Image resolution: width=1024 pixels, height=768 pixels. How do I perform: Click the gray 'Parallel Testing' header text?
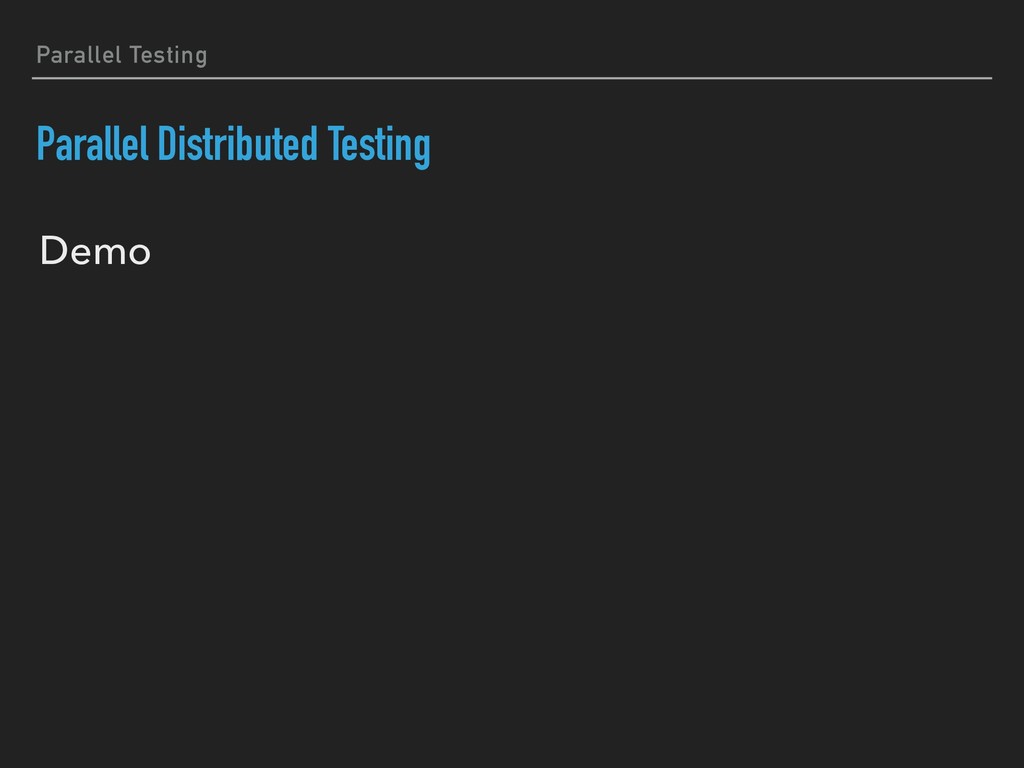tap(121, 56)
